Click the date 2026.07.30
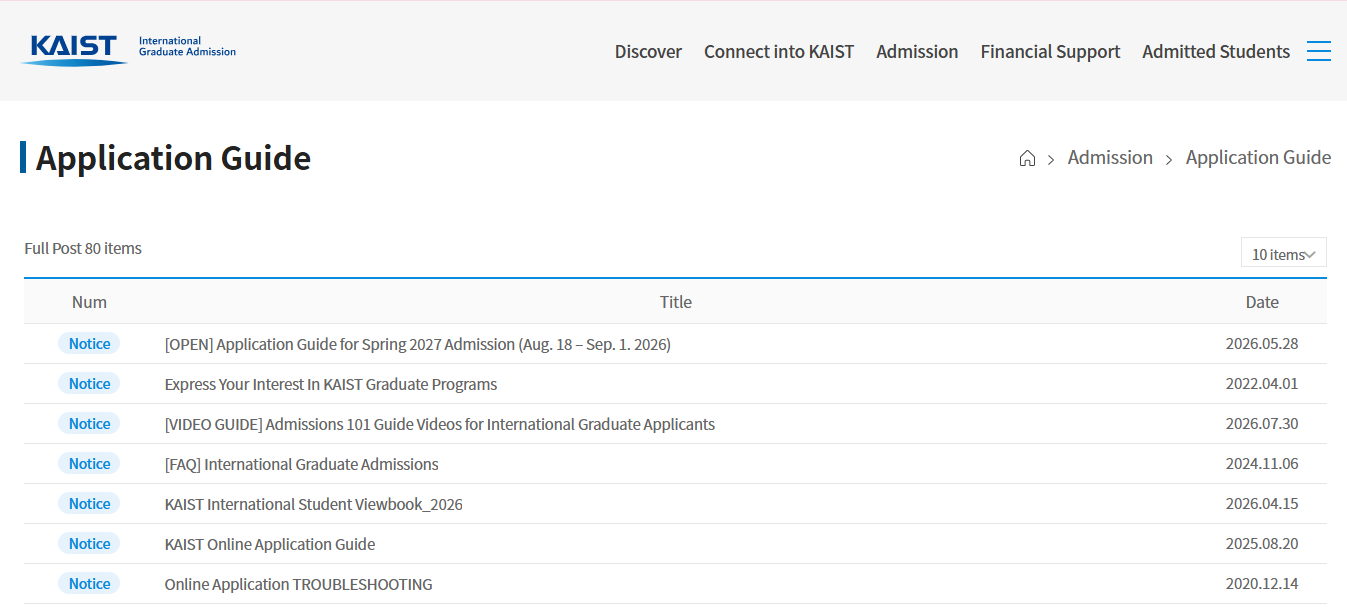 pos(1262,424)
